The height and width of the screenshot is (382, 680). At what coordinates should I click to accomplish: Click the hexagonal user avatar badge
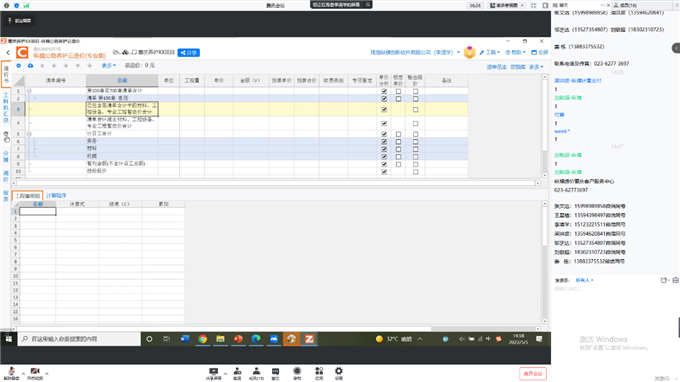(469, 52)
